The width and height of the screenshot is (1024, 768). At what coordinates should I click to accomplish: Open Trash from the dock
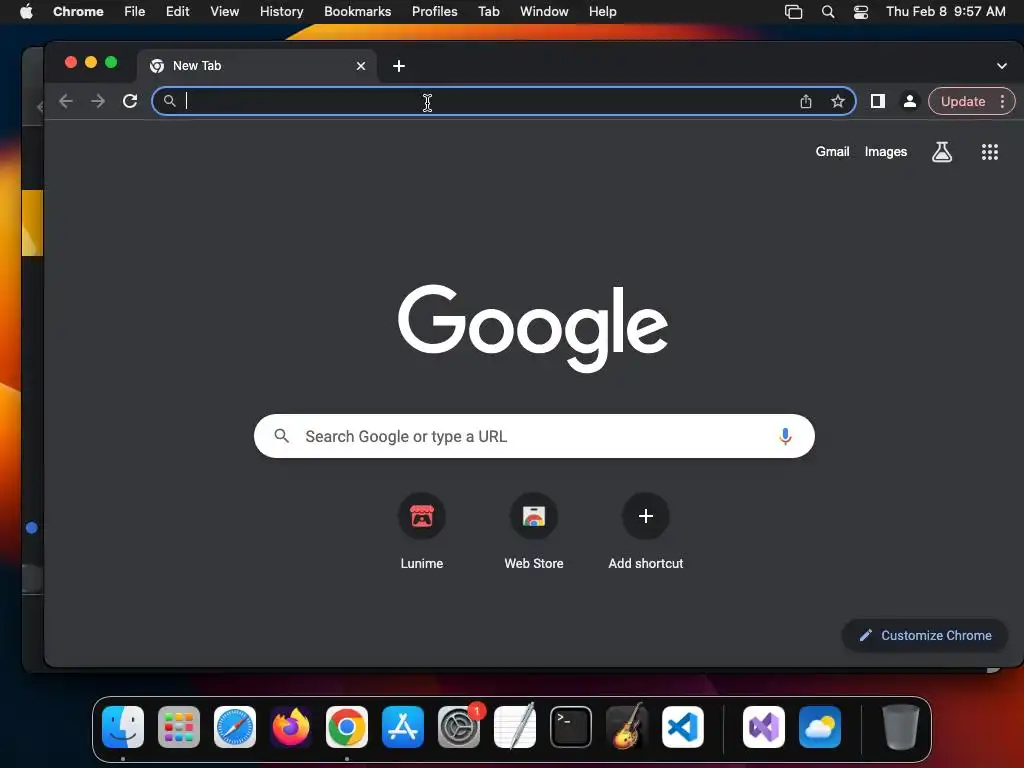click(x=901, y=727)
